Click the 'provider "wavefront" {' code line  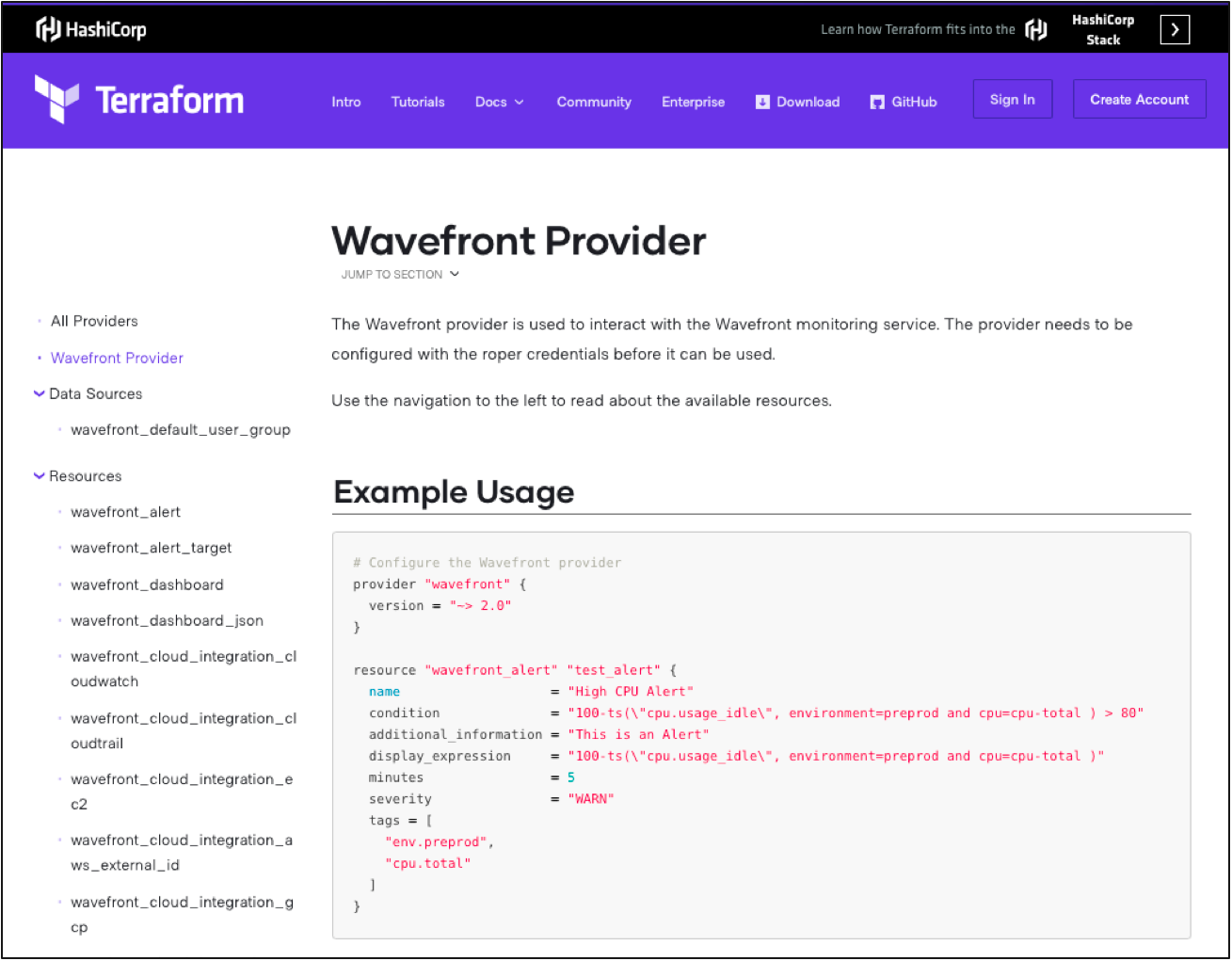(440, 585)
